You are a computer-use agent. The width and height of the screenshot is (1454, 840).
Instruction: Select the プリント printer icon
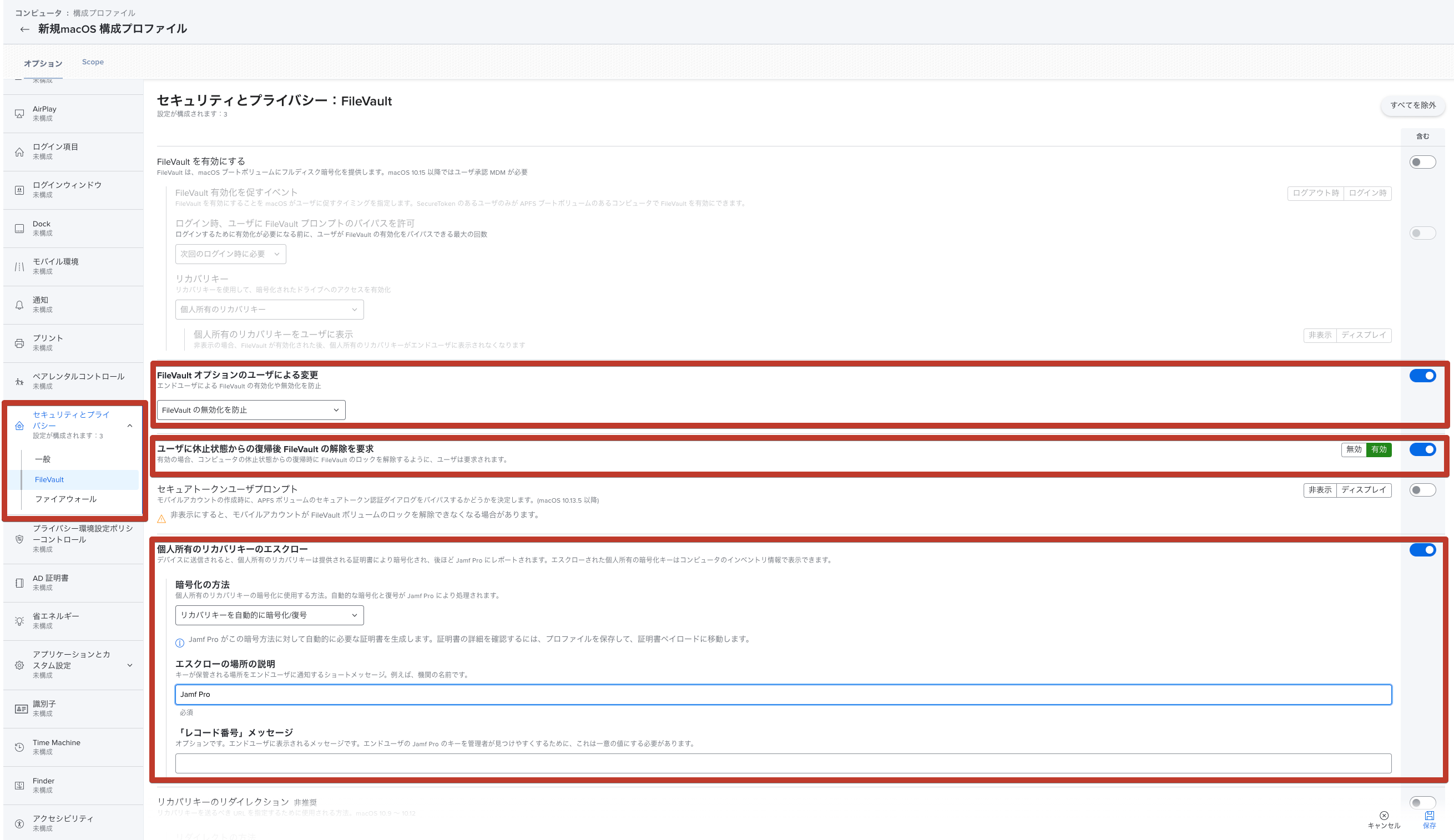pyautogui.click(x=19, y=343)
